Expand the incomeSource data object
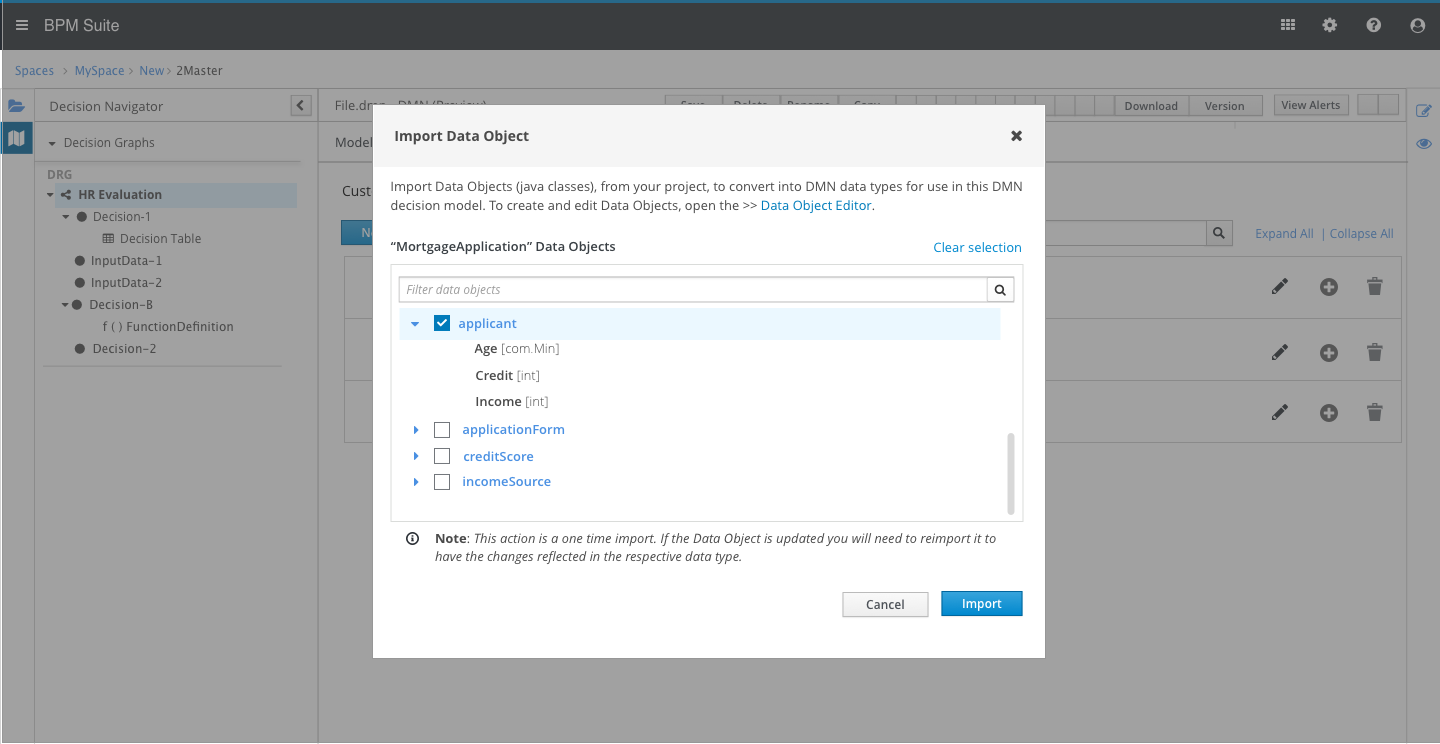Viewport: 1440px width, 744px height. 416,482
